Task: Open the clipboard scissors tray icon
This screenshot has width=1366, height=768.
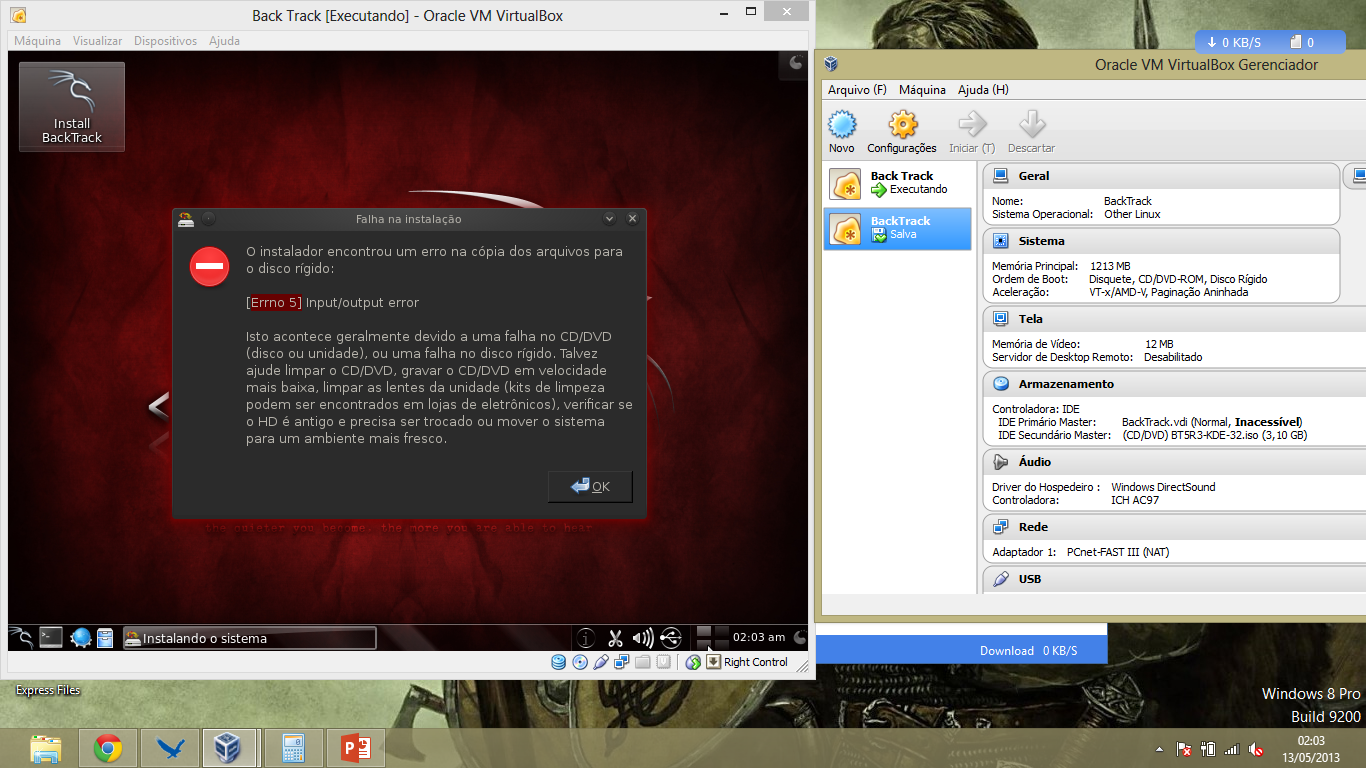Action: click(615, 638)
